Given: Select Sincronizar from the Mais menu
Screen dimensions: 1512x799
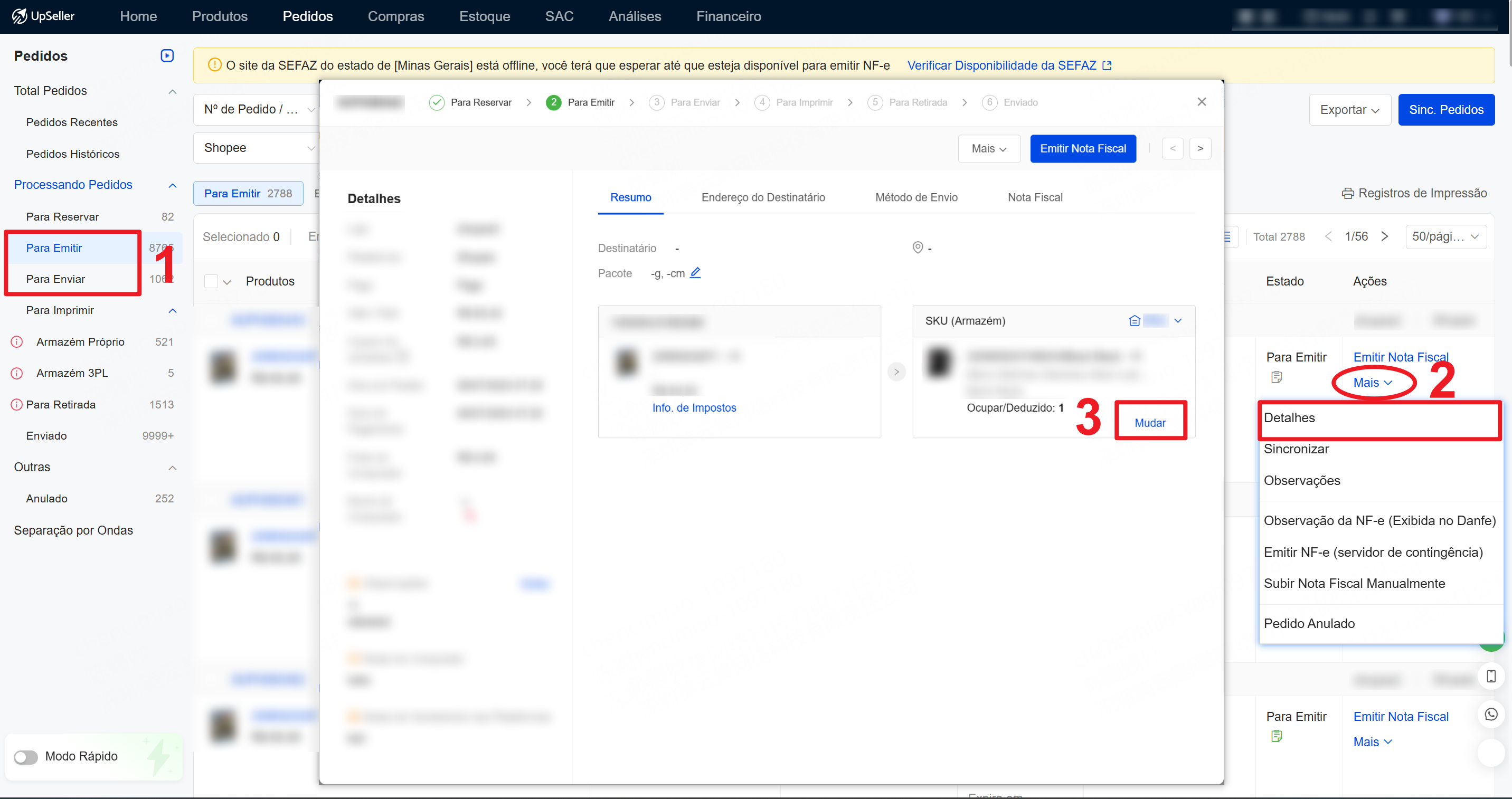Looking at the screenshot, I should (1296, 449).
